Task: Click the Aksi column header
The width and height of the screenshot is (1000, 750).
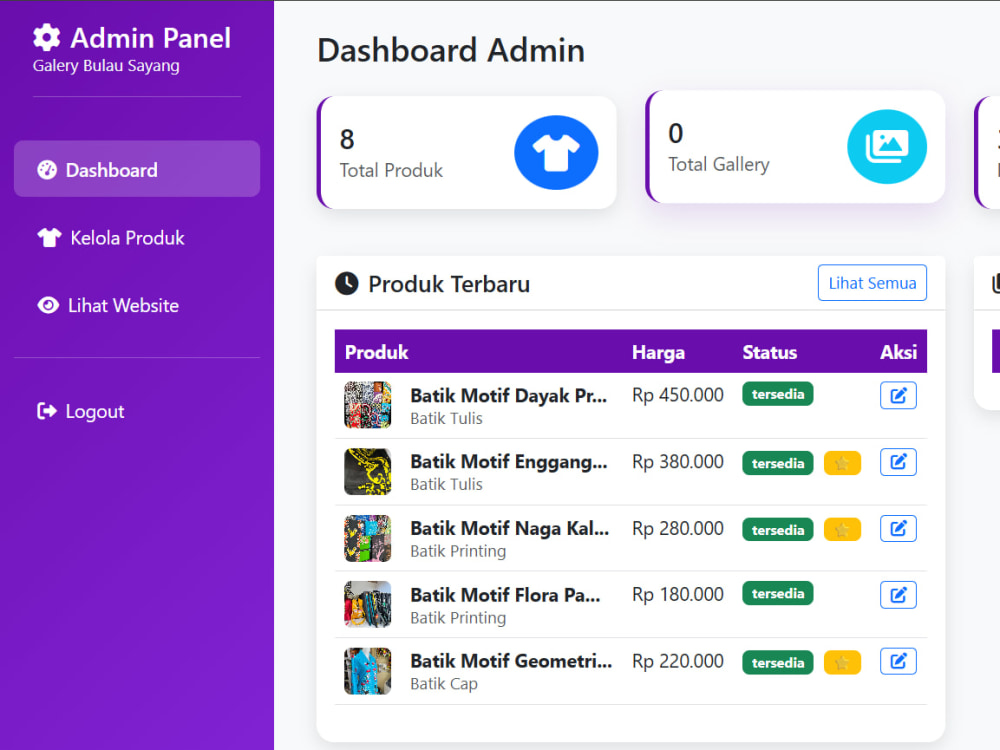Action: (898, 352)
